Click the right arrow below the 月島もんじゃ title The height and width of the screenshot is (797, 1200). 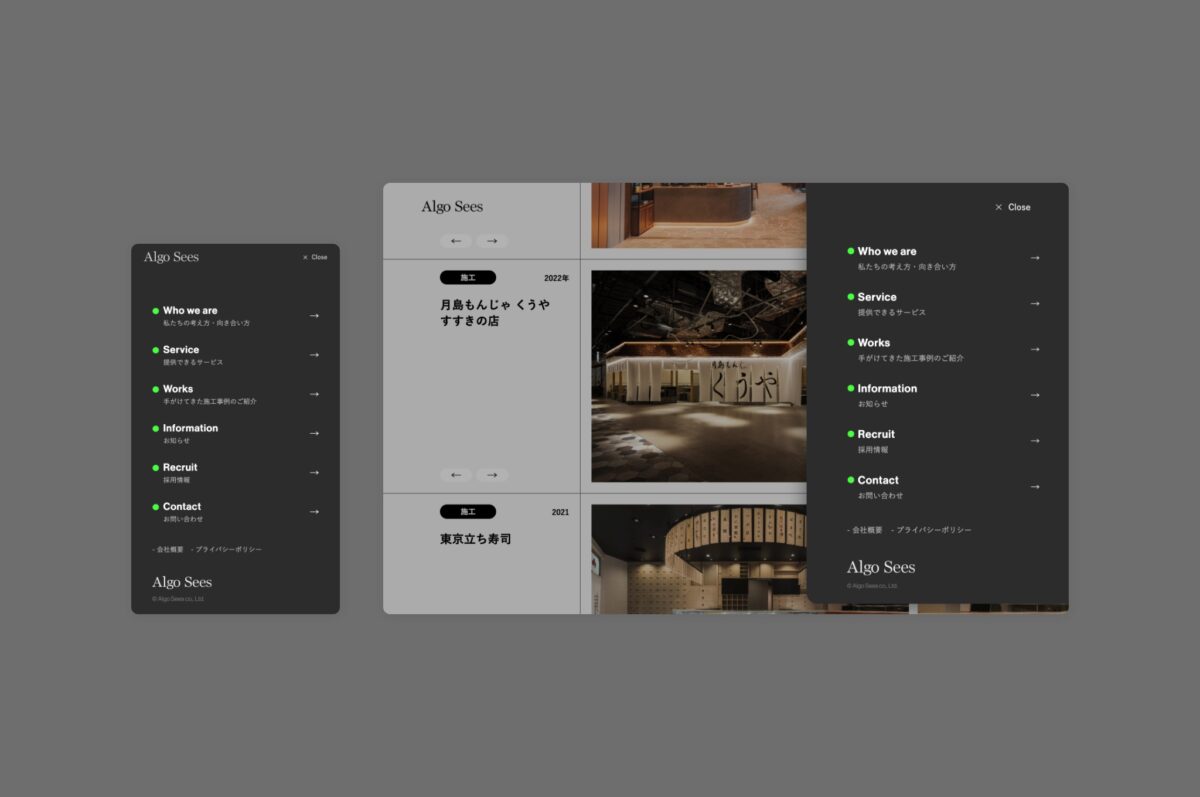492,475
